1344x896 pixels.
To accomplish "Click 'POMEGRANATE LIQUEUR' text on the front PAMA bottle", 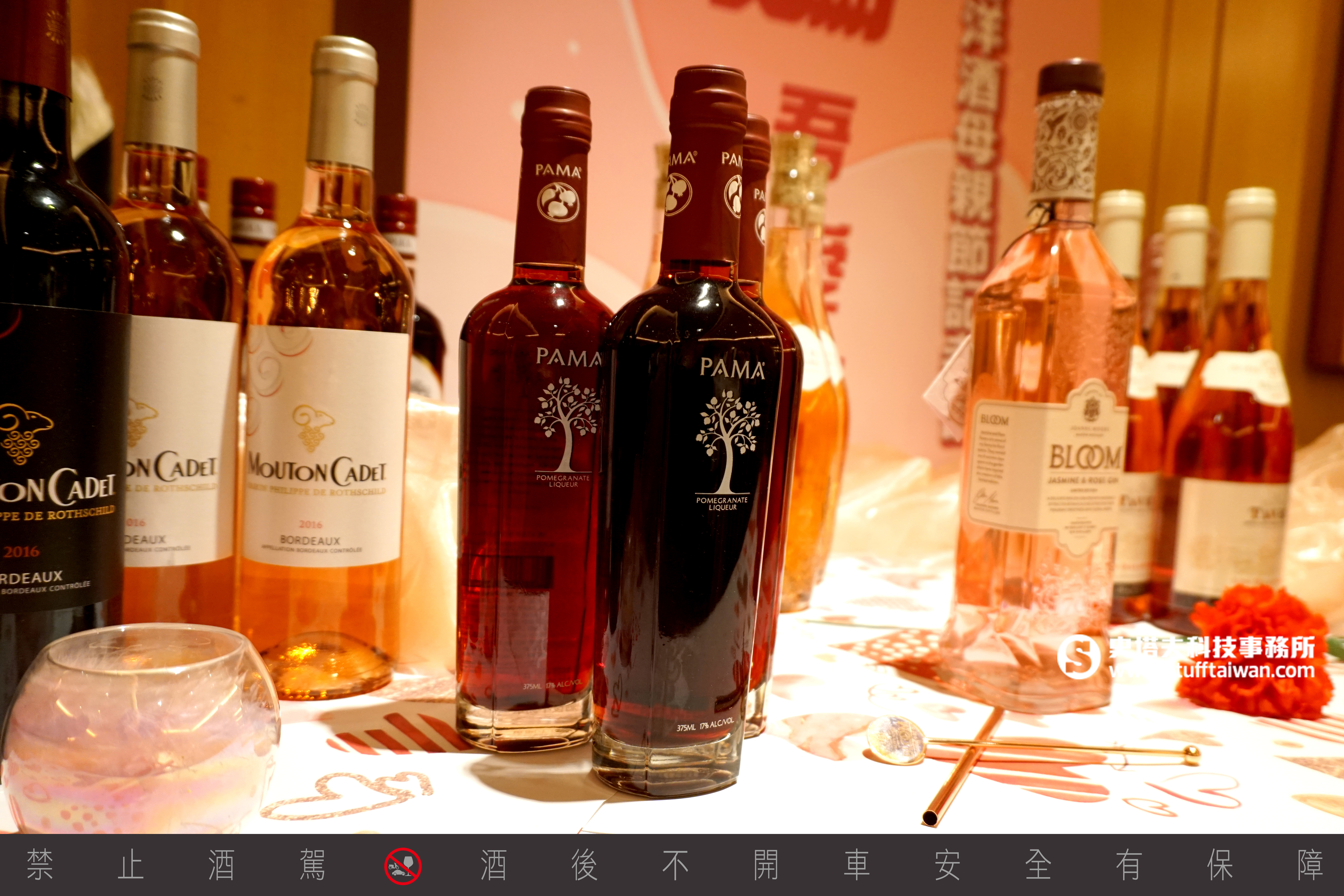I will tap(722, 503).
